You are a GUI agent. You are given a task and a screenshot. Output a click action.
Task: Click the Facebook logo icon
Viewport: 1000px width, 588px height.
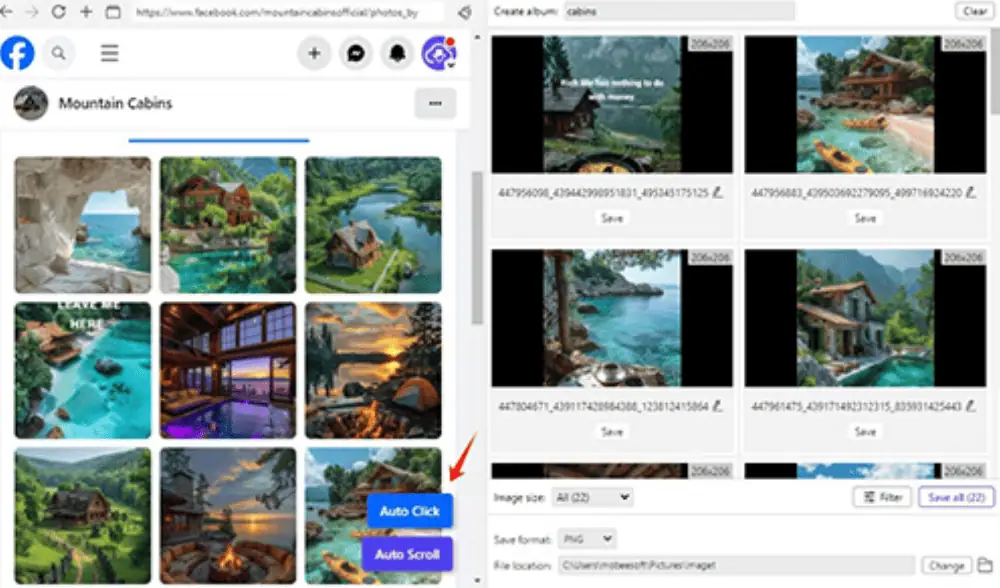coord(17,53)
